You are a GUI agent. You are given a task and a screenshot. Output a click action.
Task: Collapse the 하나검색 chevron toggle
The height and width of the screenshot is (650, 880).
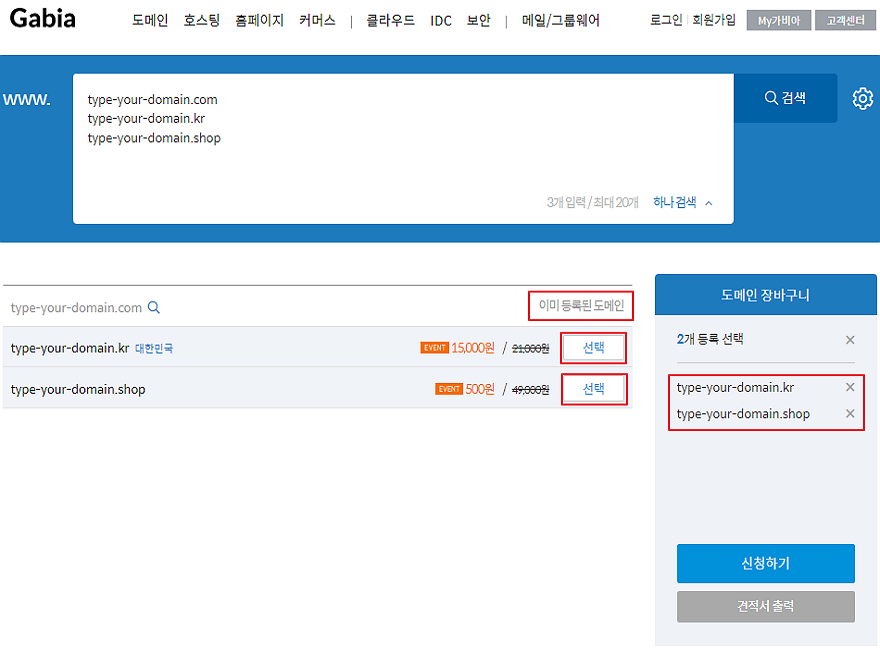tap(708, 203)
